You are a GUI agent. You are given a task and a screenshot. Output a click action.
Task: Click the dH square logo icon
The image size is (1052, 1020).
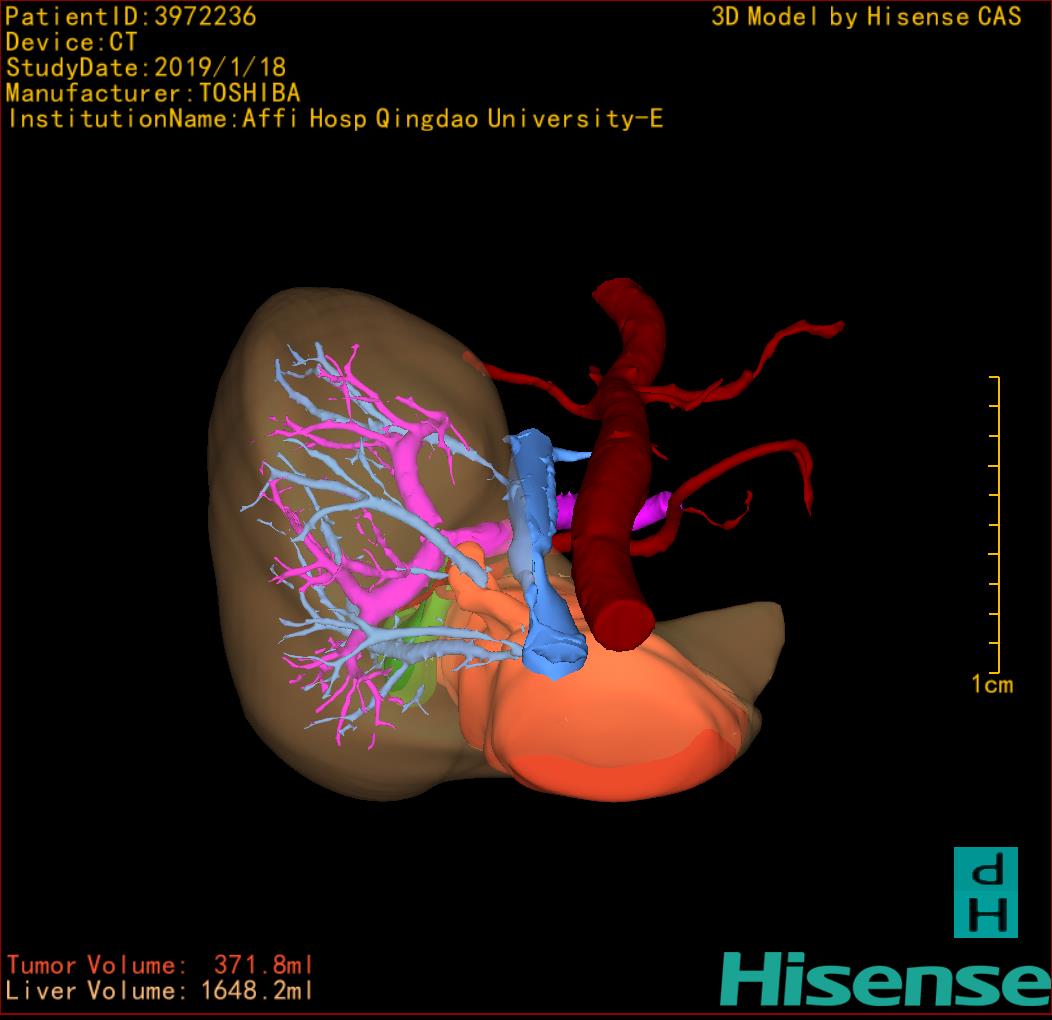click(x=985, y=892)
